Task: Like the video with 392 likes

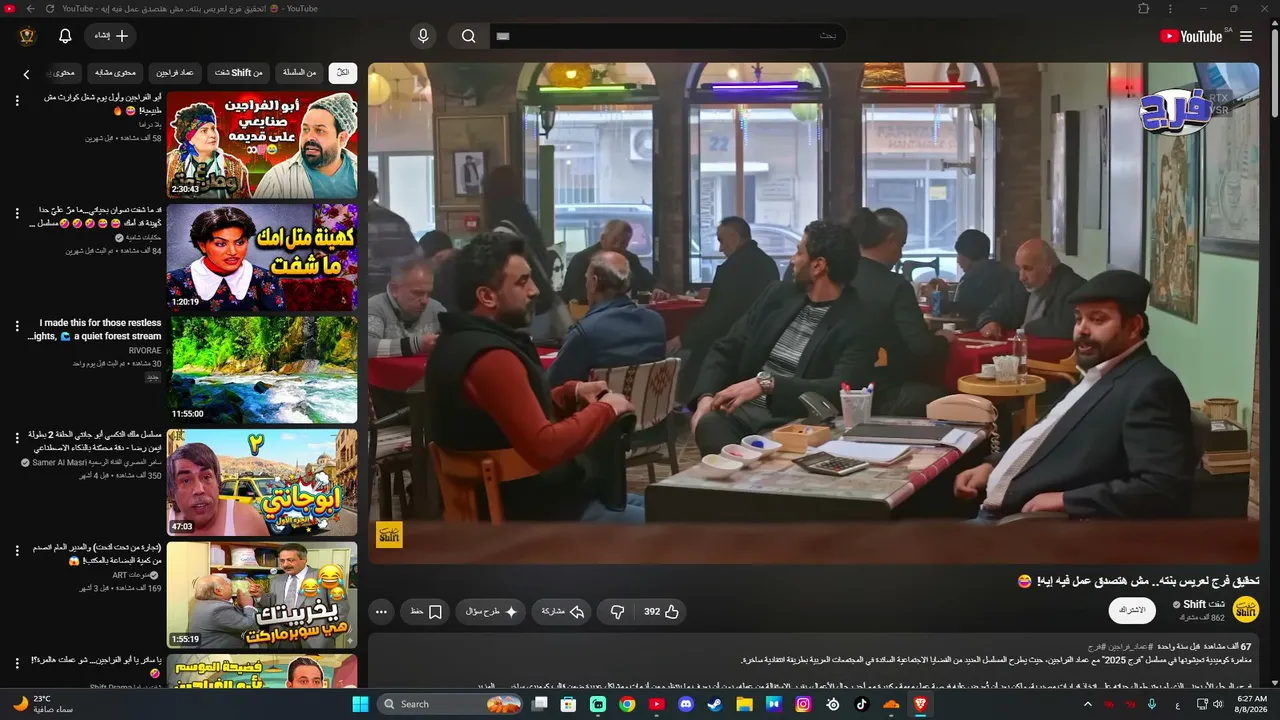Action: click(x=661, y=611)
